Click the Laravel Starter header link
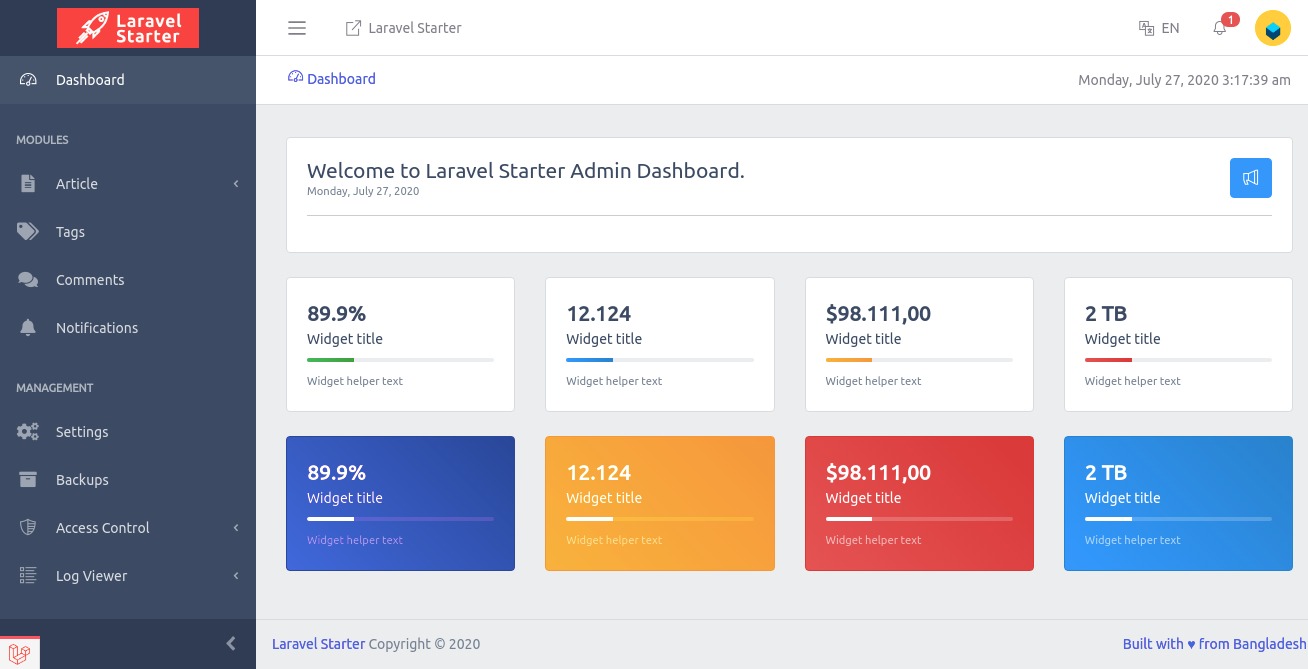 click(403, 28)
